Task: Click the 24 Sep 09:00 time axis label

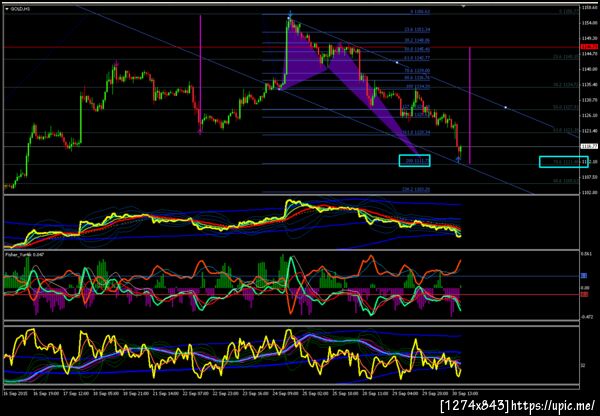Action: click(285, 393)
